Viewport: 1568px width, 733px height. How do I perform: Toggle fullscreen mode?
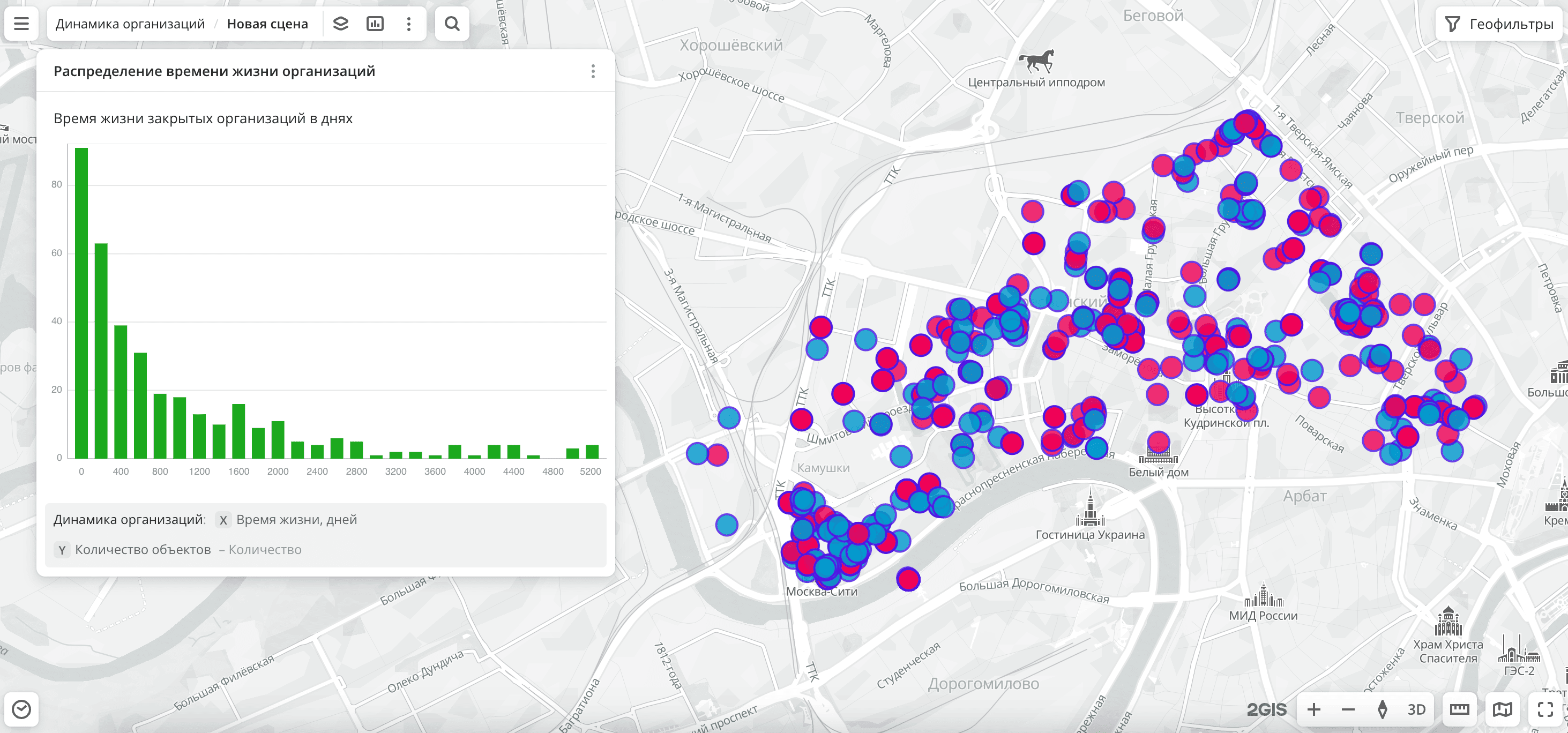tap(1545, 709)
